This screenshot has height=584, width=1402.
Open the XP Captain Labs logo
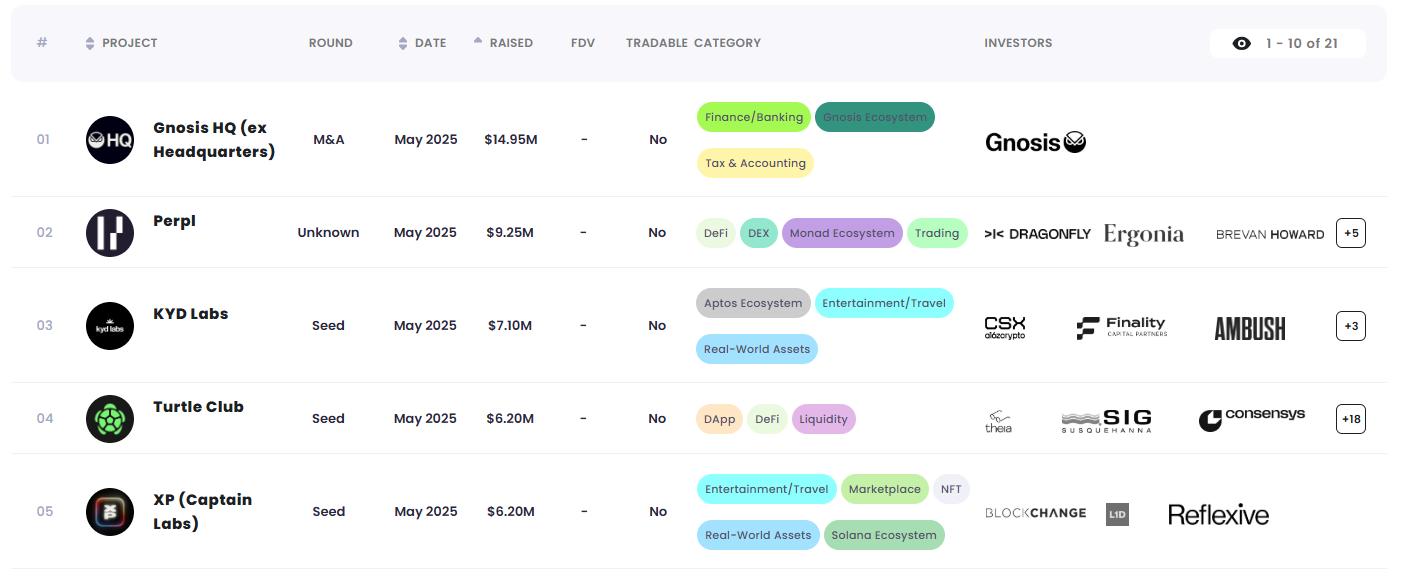point(110,512)
